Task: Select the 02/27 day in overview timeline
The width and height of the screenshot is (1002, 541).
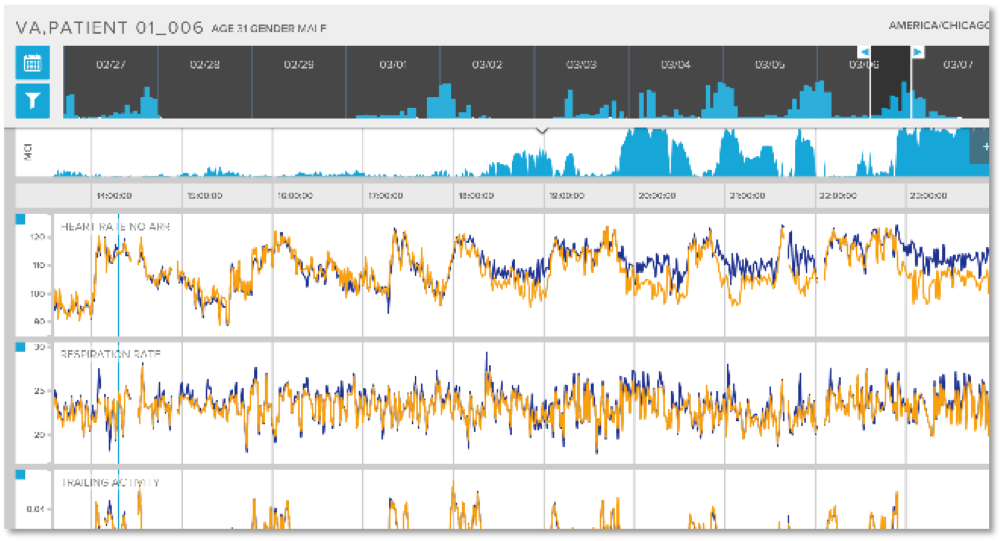Action: pos(111,82)
